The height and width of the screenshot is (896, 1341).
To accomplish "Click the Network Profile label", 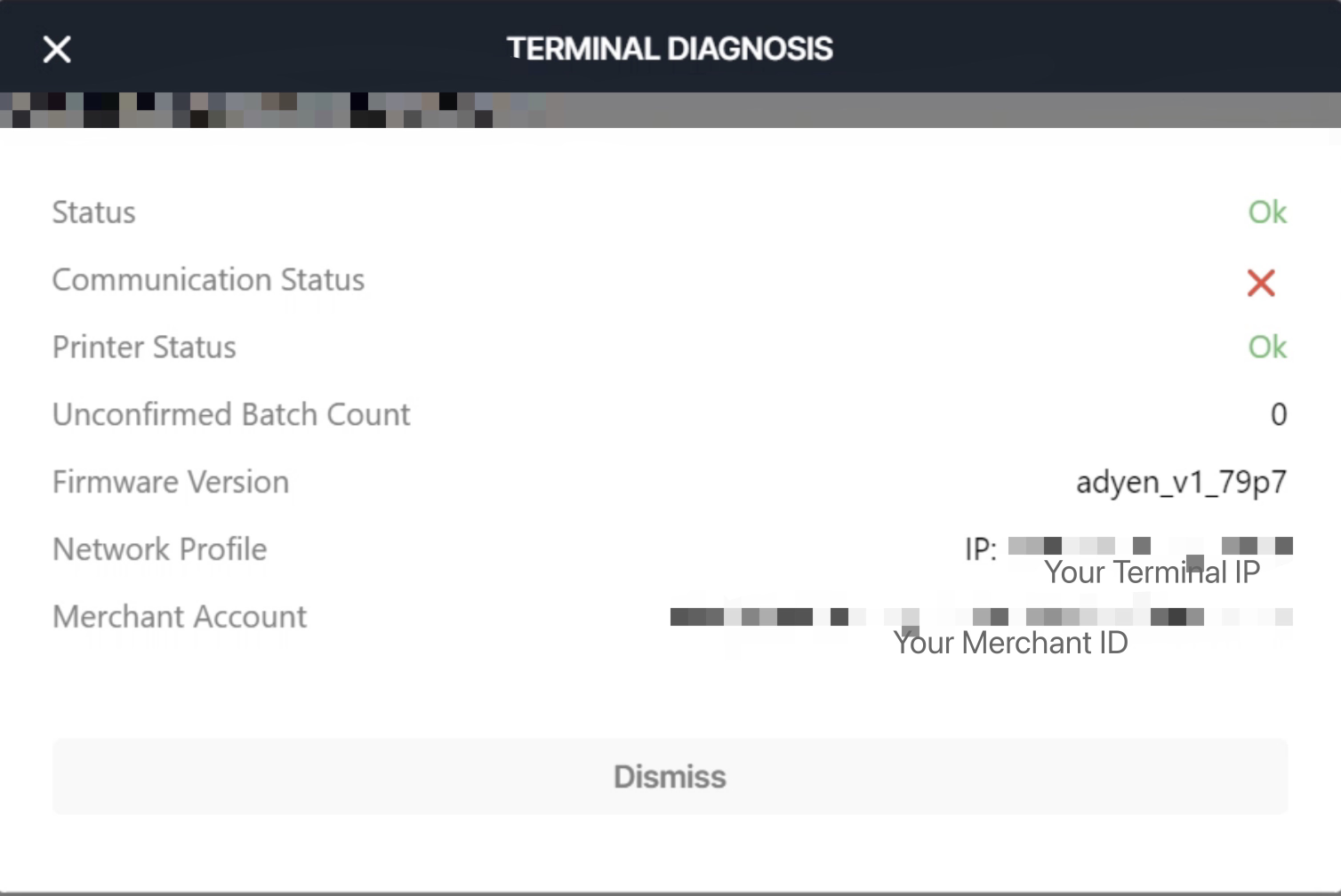I will (159, 550).
